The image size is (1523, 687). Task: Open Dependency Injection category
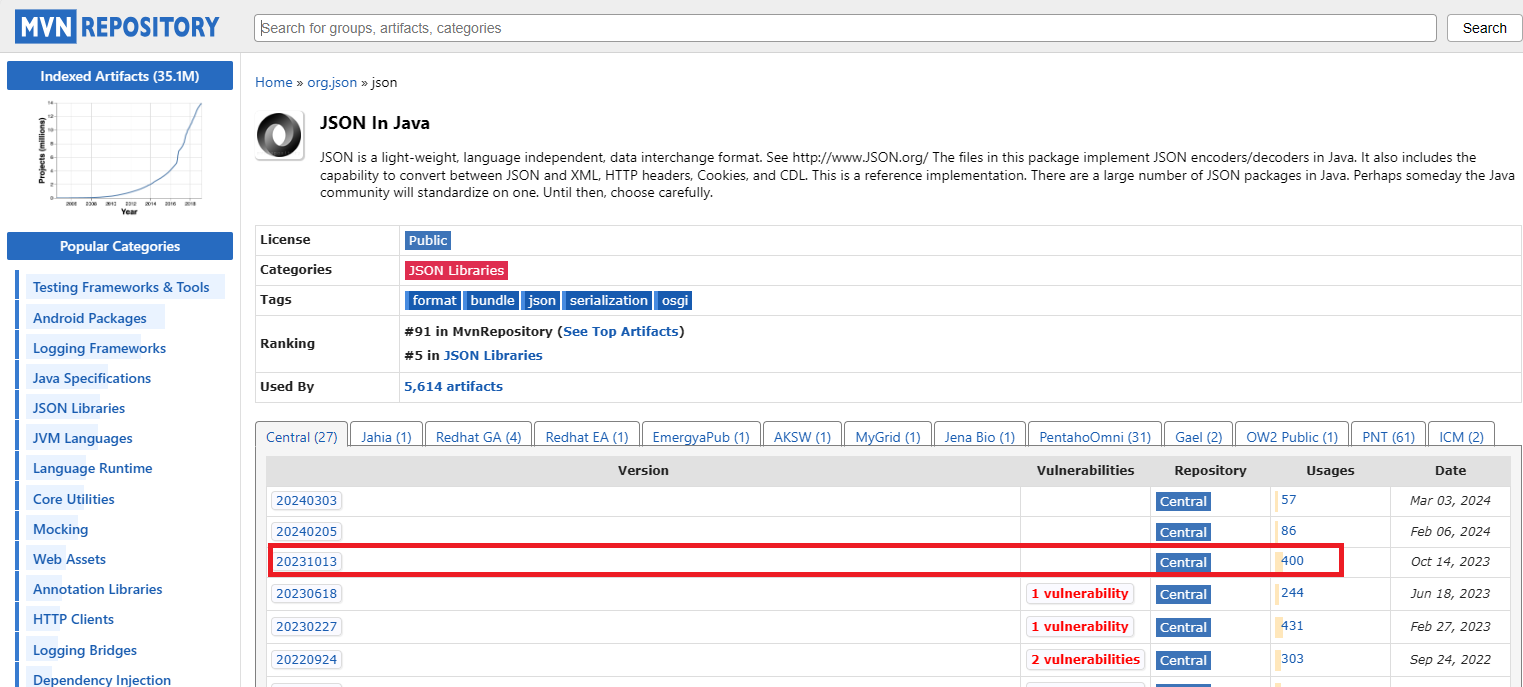pyautogui.click(x=102, y=679)
